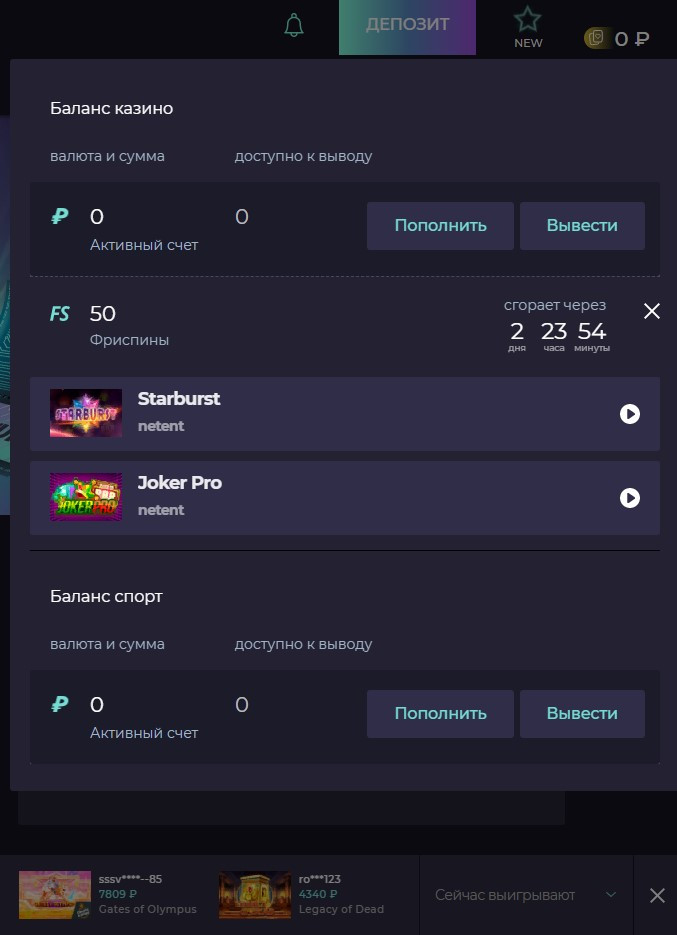Open the Starburst game thumbnail

tap(86, 414)
